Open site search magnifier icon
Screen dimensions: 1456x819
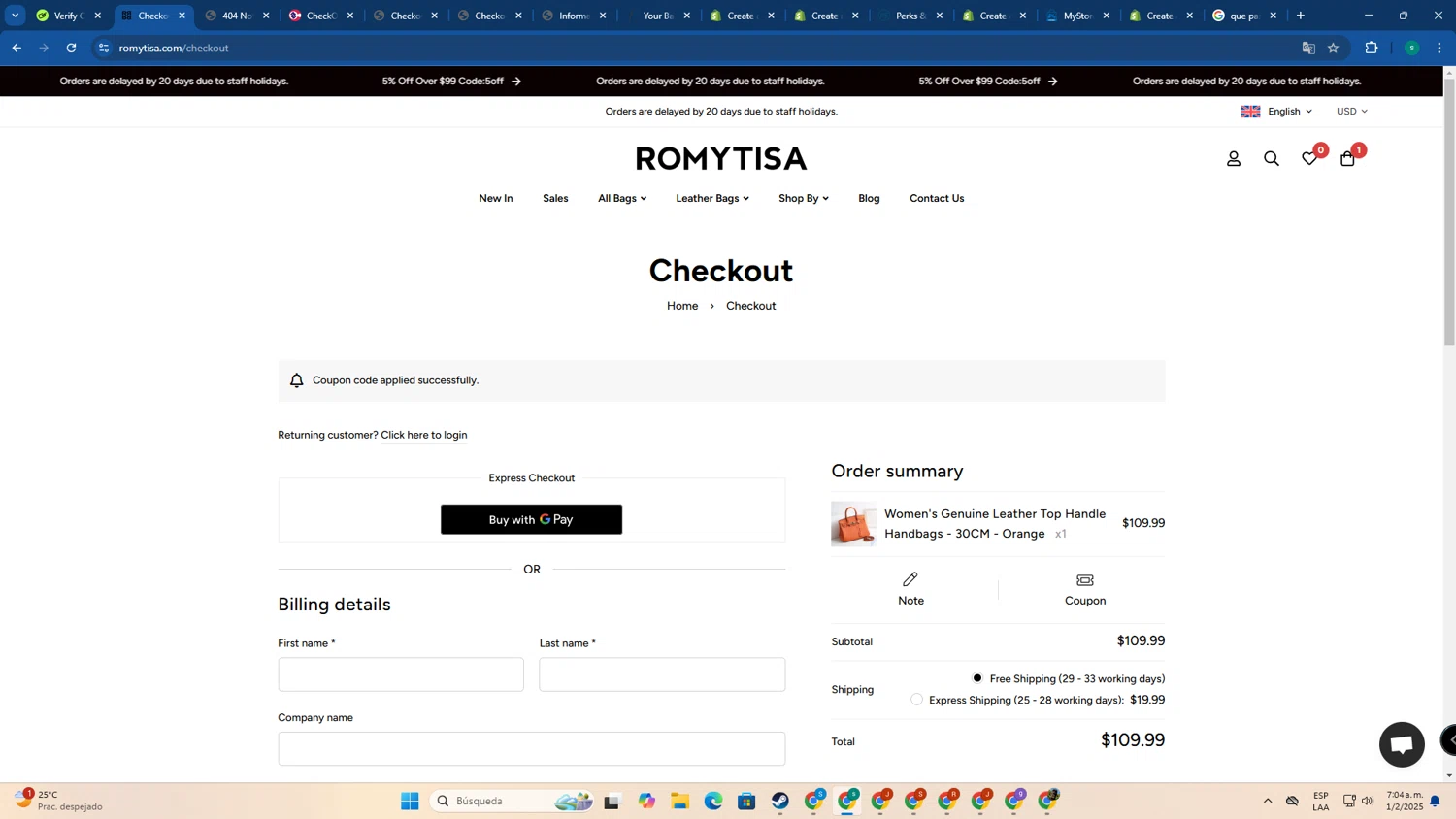tap(1272, 159)
